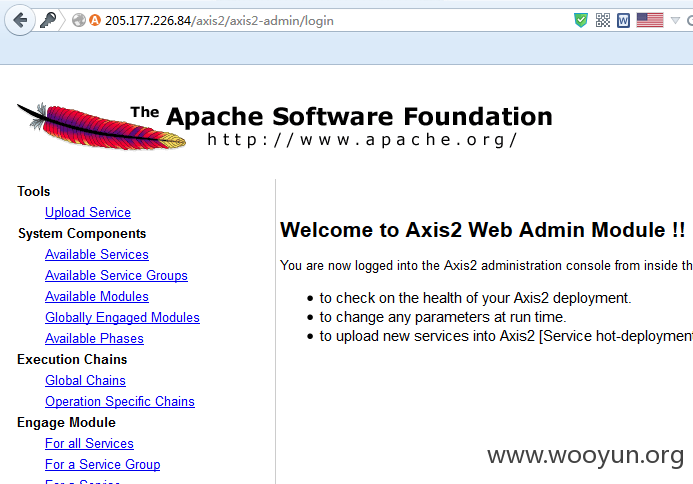Open Operation Specific Chains link
Image resolution: width=693 pixels, height=484 pixels.
pos(120,401)
